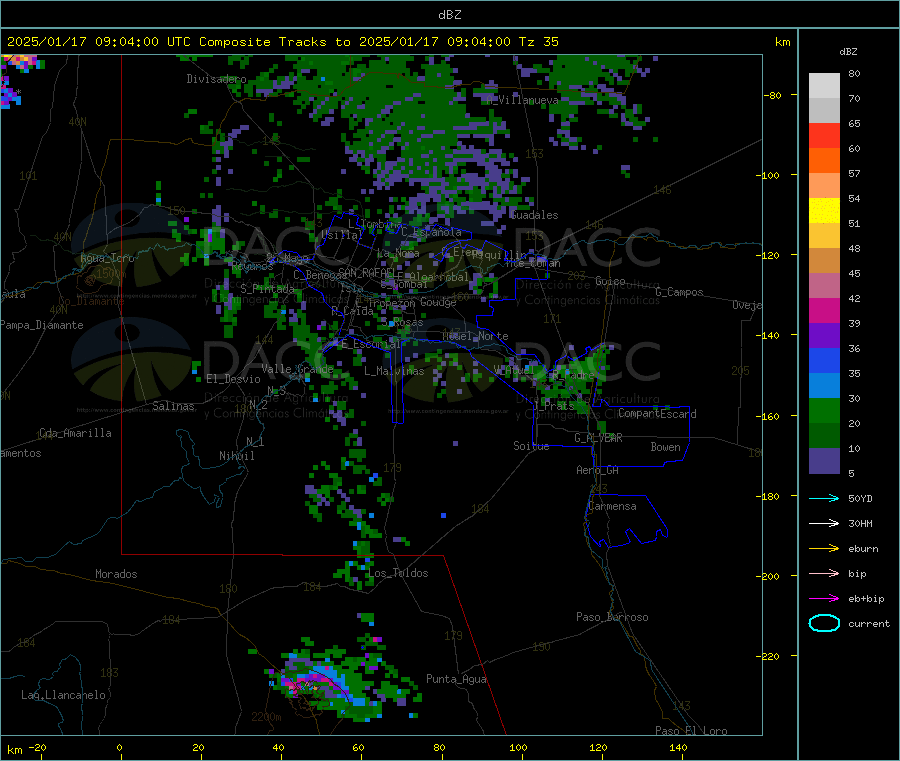Click the Nihuil map label
This screenshot has height=761, width=900.
[x=237, y=456]
